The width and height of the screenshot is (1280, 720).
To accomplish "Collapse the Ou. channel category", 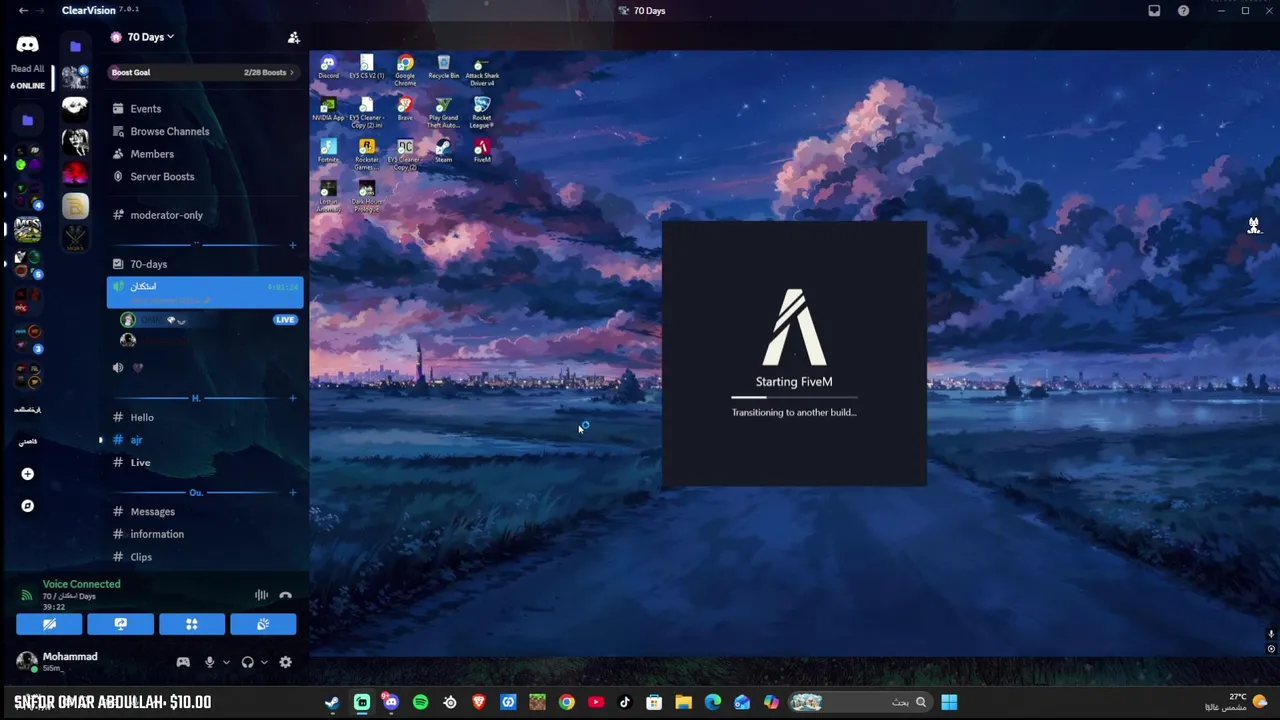I will point(196,492).
